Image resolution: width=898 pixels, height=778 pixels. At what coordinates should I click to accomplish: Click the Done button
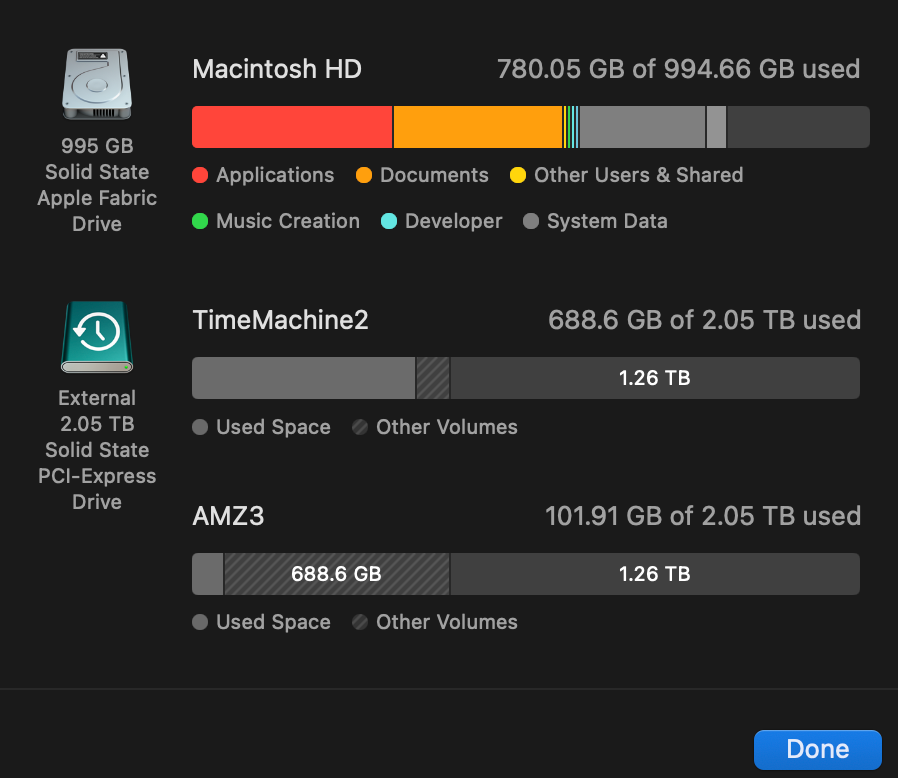pyautogui.click(x=817, y=749)
